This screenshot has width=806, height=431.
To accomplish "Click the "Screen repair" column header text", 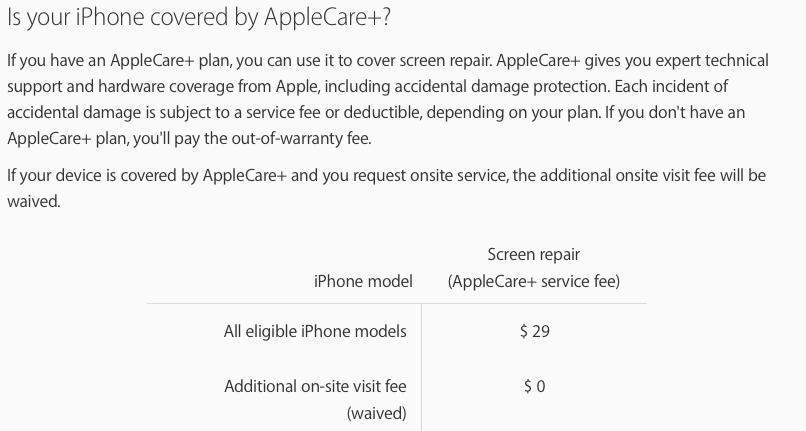I will tap(533, 255).
